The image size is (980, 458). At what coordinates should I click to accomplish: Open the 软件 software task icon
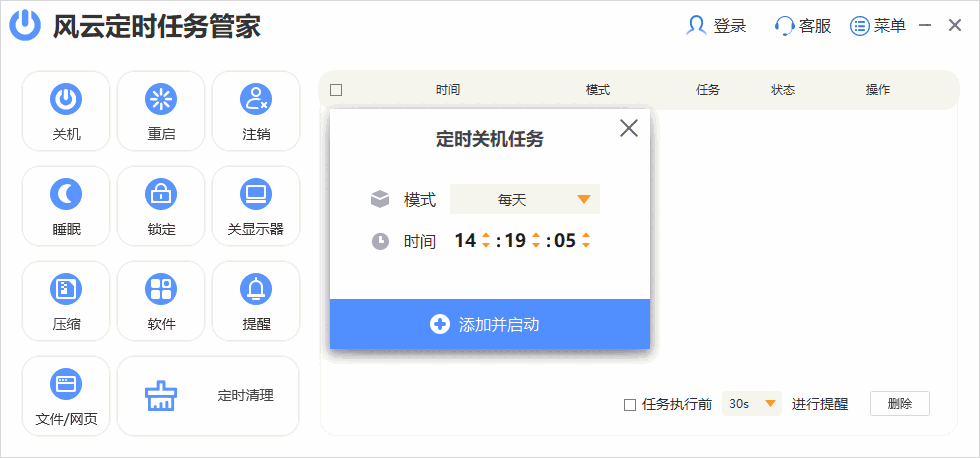(160, 289)
